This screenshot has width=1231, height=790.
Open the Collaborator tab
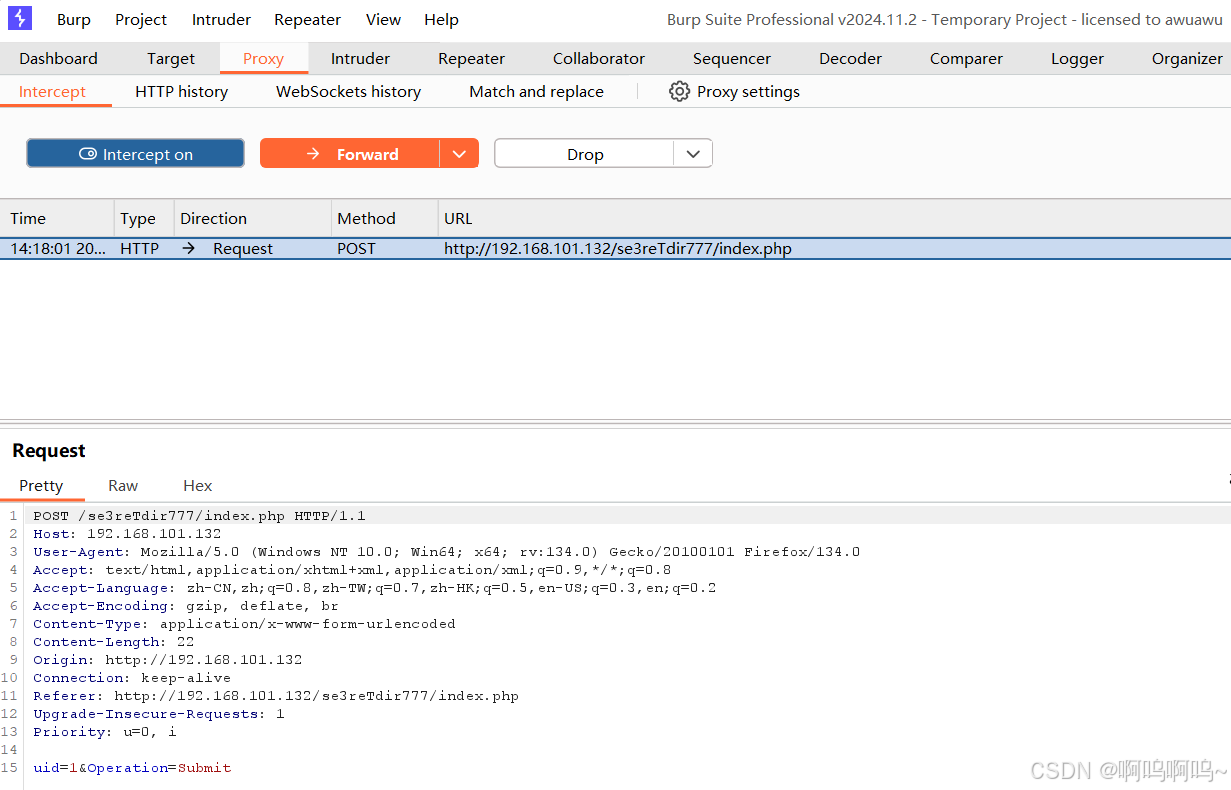599,59
